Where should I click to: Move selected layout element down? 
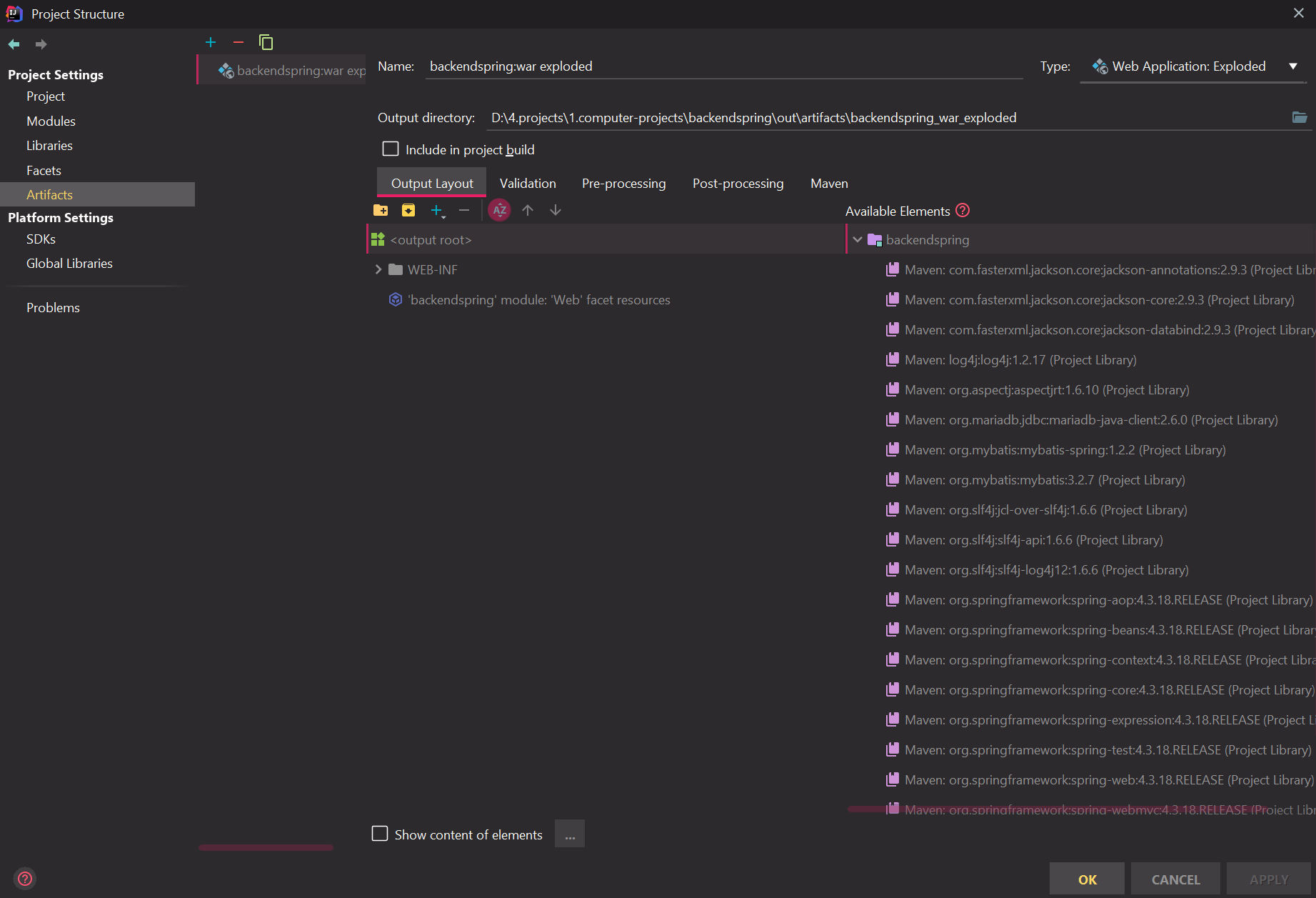coord(556,210)
